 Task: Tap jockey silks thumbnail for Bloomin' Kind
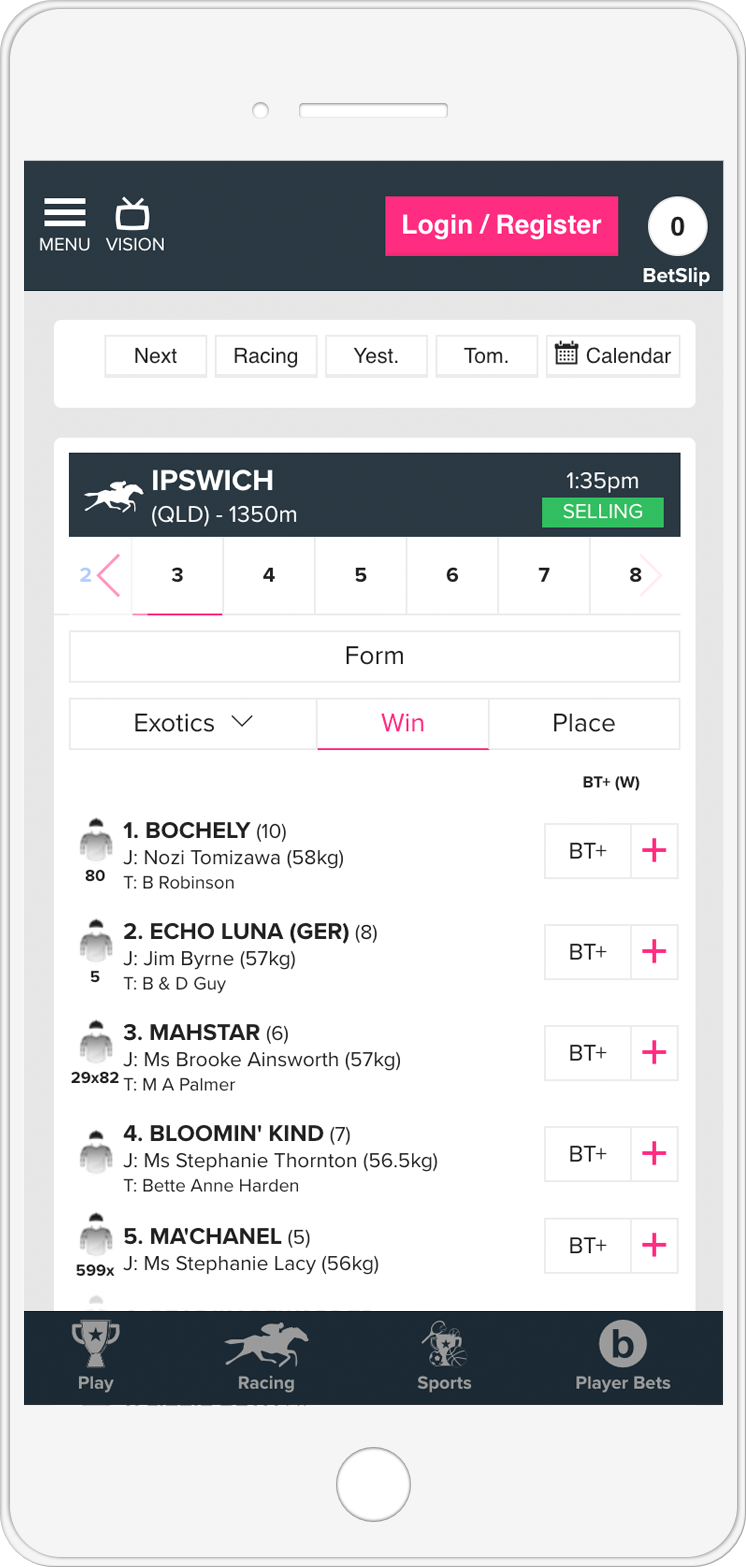coord(96,1152)
